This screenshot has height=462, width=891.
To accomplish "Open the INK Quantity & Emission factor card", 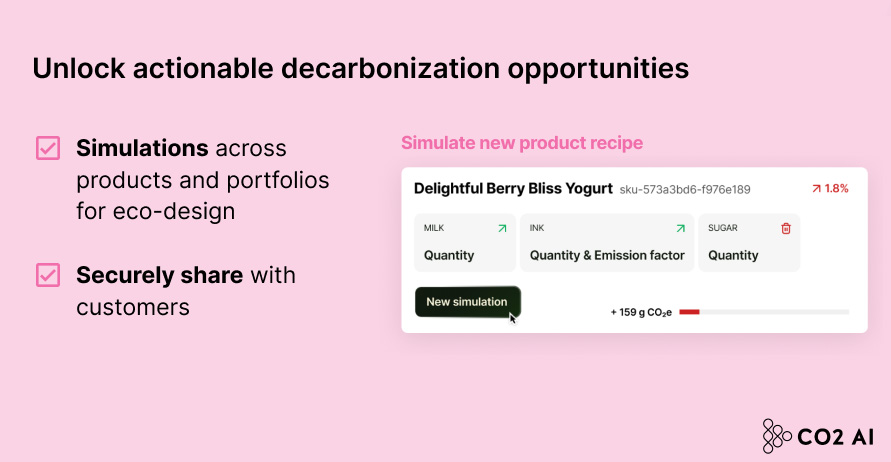I will click(x=607, y=242).
